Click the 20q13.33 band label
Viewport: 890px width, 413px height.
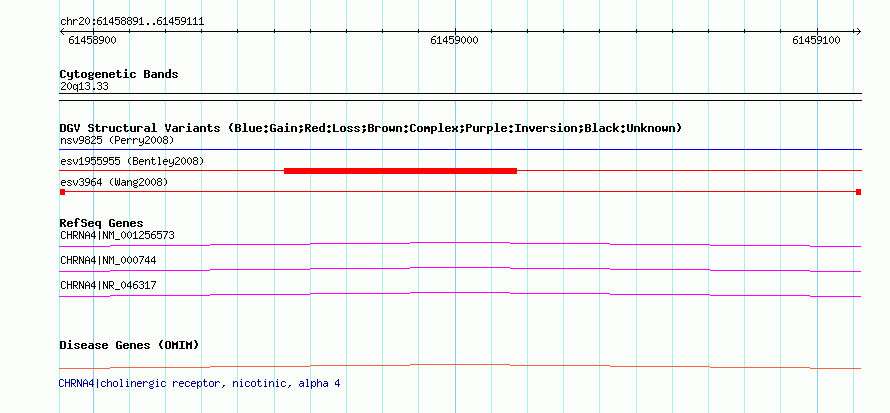pos(84,87)
